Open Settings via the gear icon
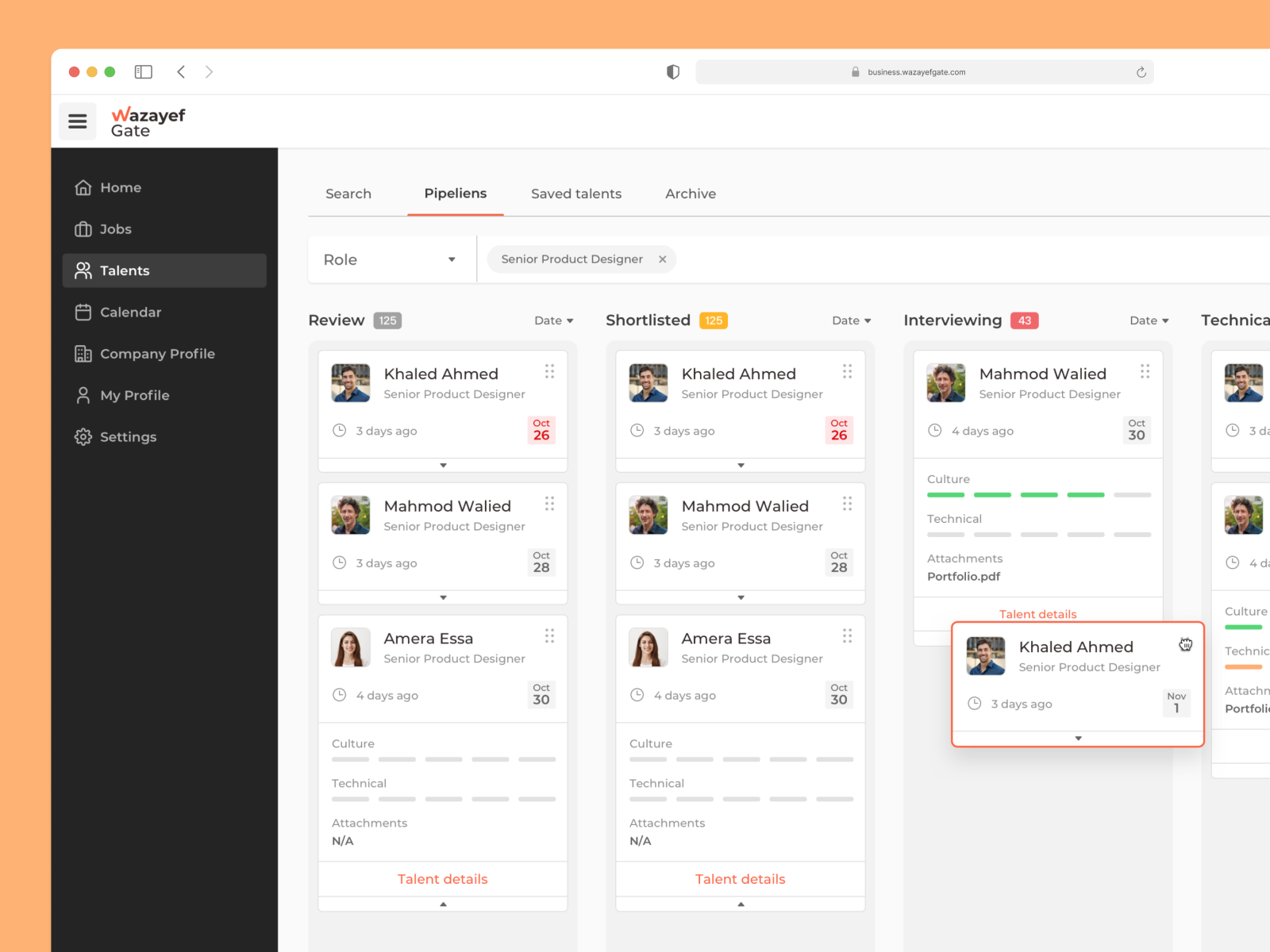This screenshot has height=952, width=1270. point(83,436)
